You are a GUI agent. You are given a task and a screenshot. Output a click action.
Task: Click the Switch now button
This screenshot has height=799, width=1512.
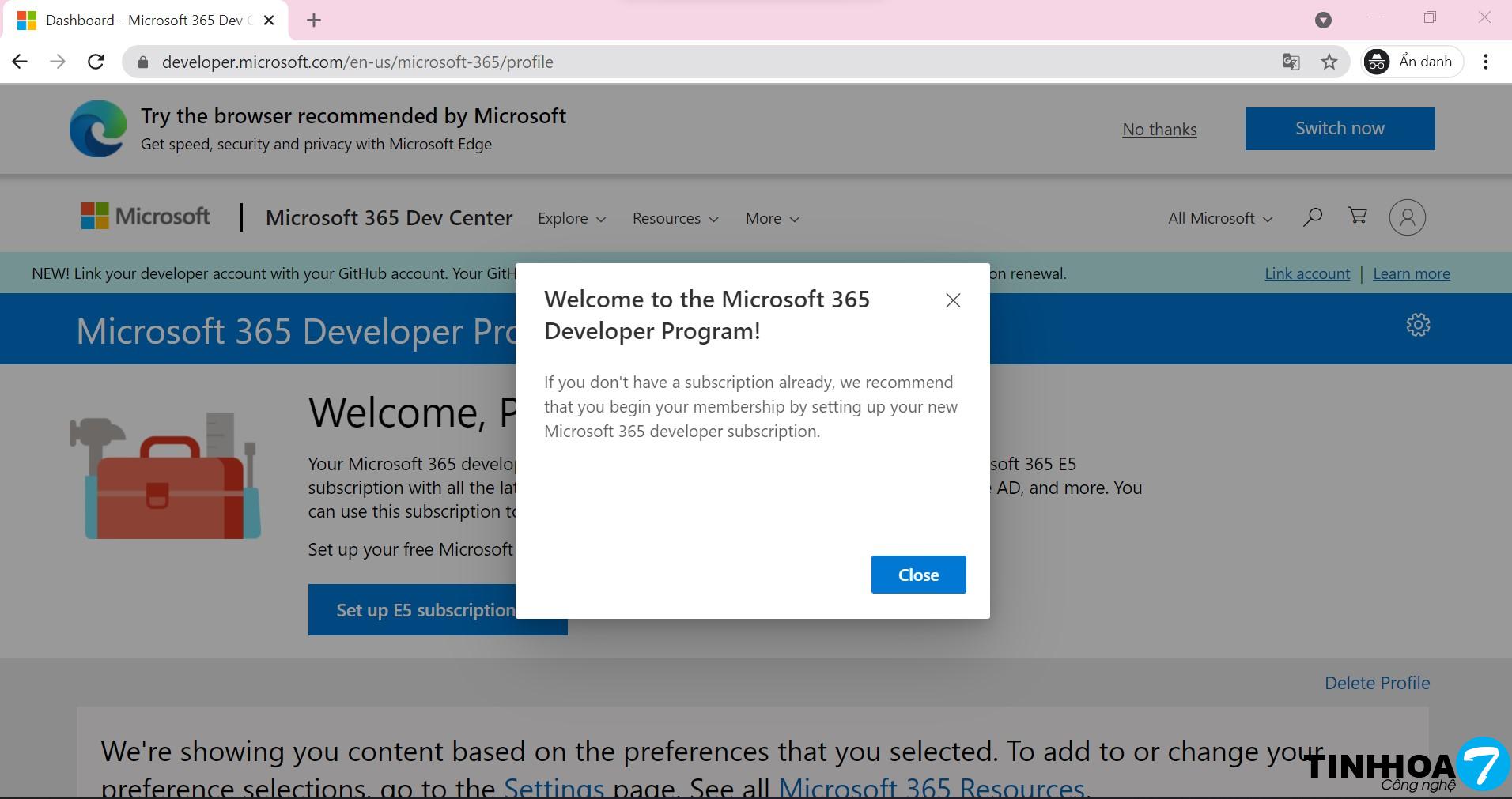(x=1340, y=129)
